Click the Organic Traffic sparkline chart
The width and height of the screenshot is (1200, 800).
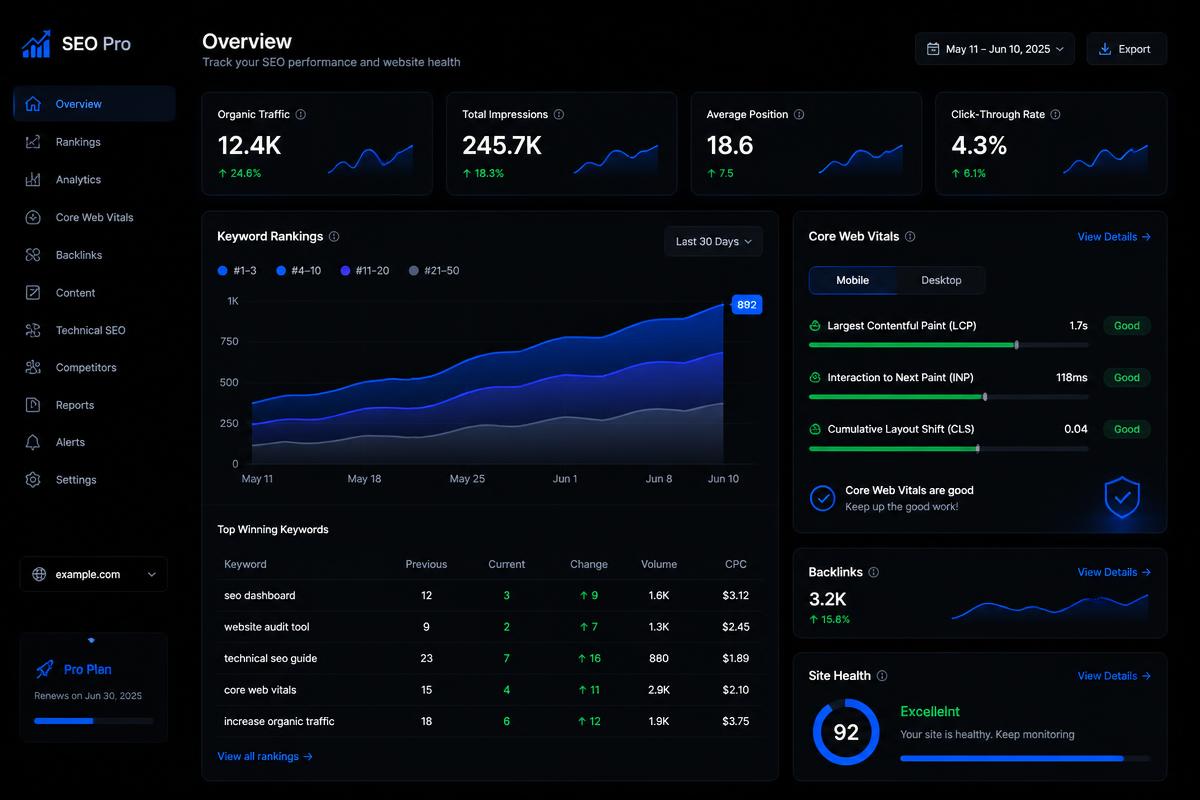coord(370,160)
